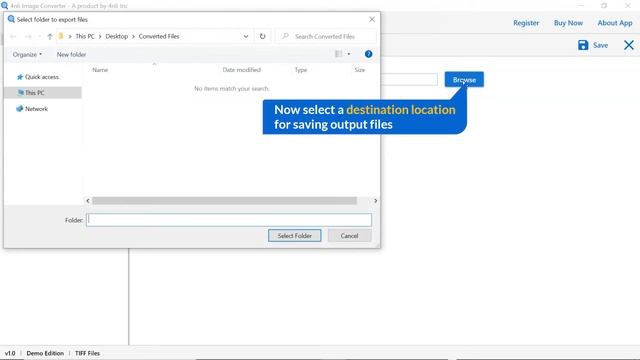Close the export panel with the X icon
This screenshot has height=360, width=640.
click(629, 45)
